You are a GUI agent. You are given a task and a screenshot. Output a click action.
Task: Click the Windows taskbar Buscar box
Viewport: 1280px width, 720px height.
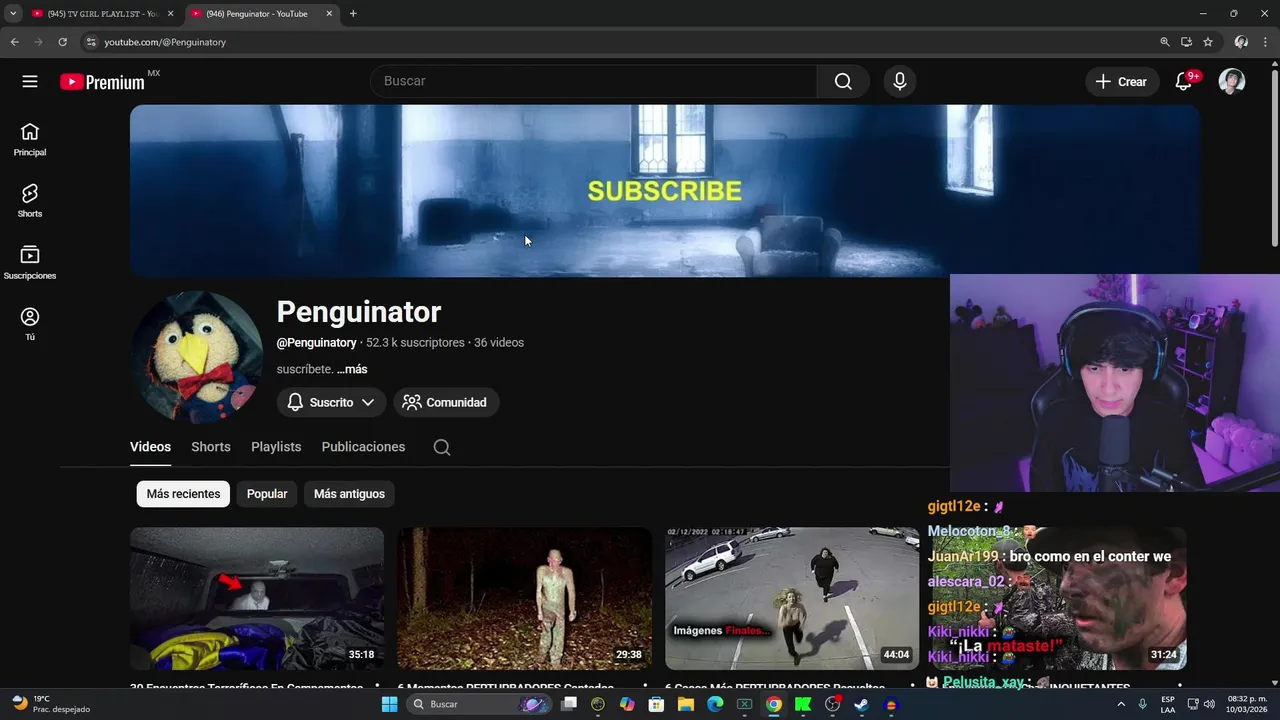[x=477, y=704]
